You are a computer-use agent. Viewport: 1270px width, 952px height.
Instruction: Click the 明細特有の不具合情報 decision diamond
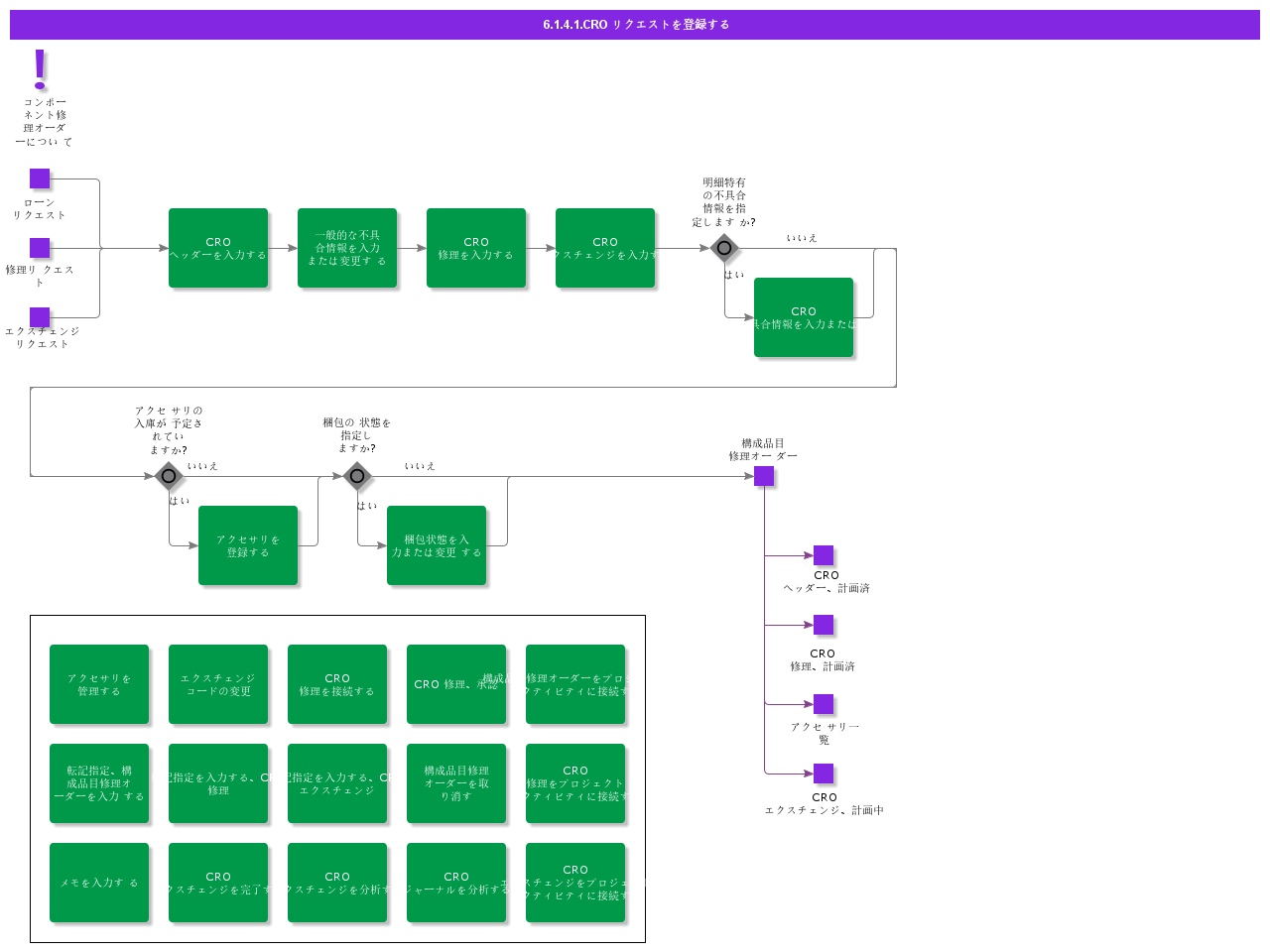coord(724,248)
